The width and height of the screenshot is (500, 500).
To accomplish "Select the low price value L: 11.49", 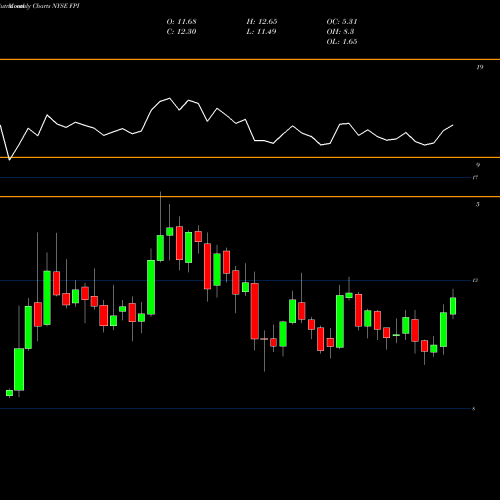I will pos(262,32).
